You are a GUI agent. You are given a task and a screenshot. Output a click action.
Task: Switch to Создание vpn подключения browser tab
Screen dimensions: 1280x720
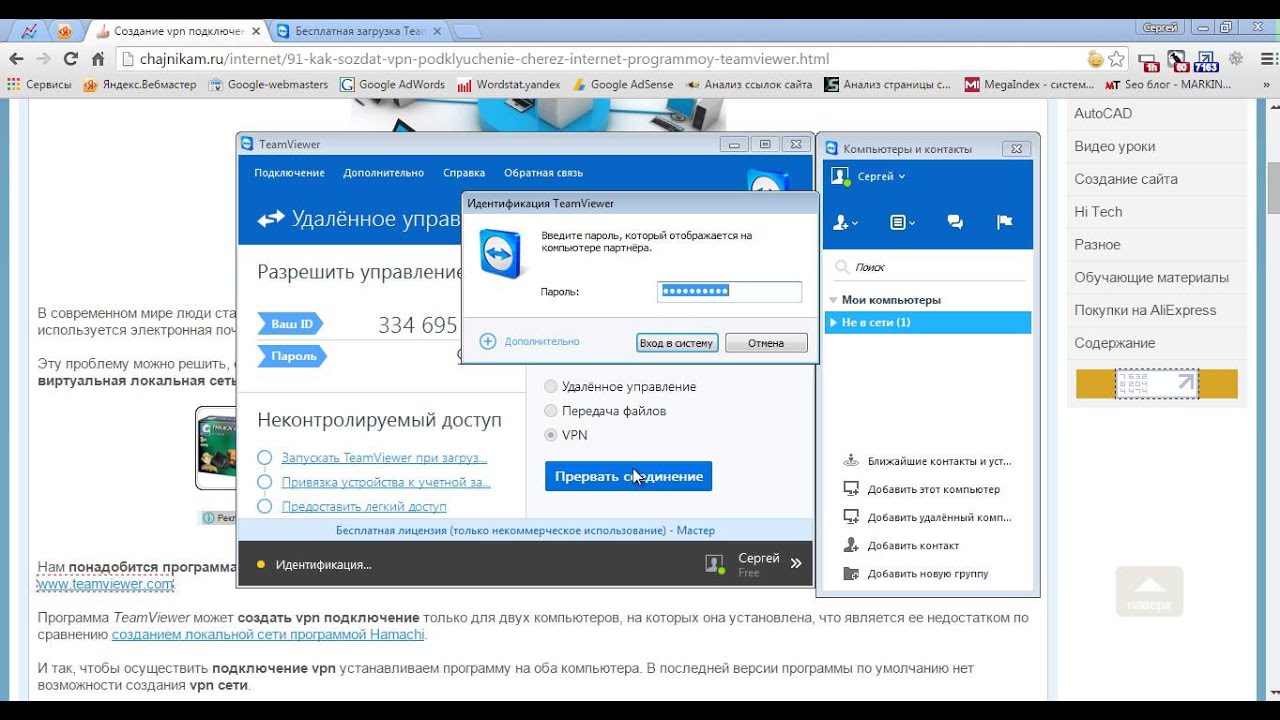(178, 31)
